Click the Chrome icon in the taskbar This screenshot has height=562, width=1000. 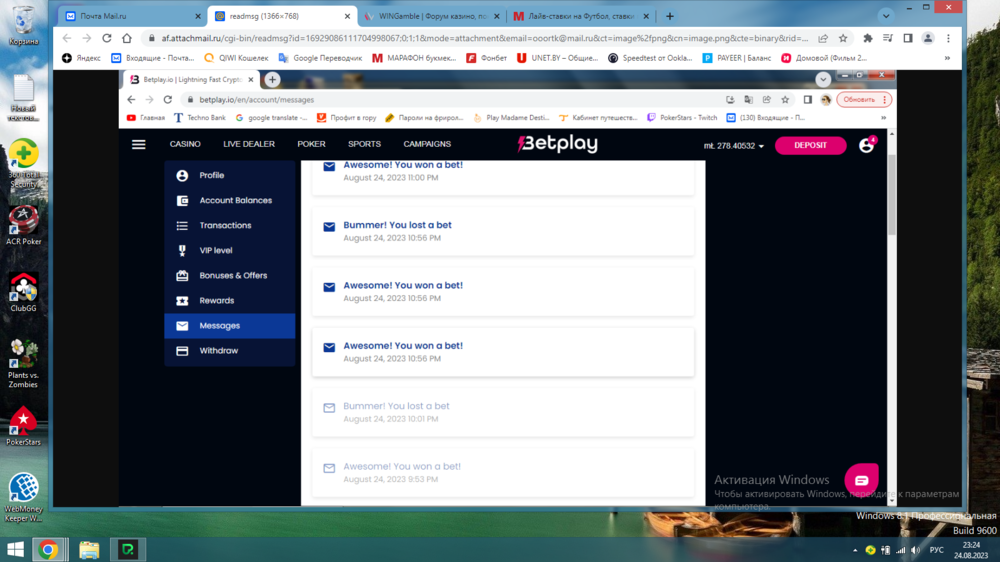(48, 549)
